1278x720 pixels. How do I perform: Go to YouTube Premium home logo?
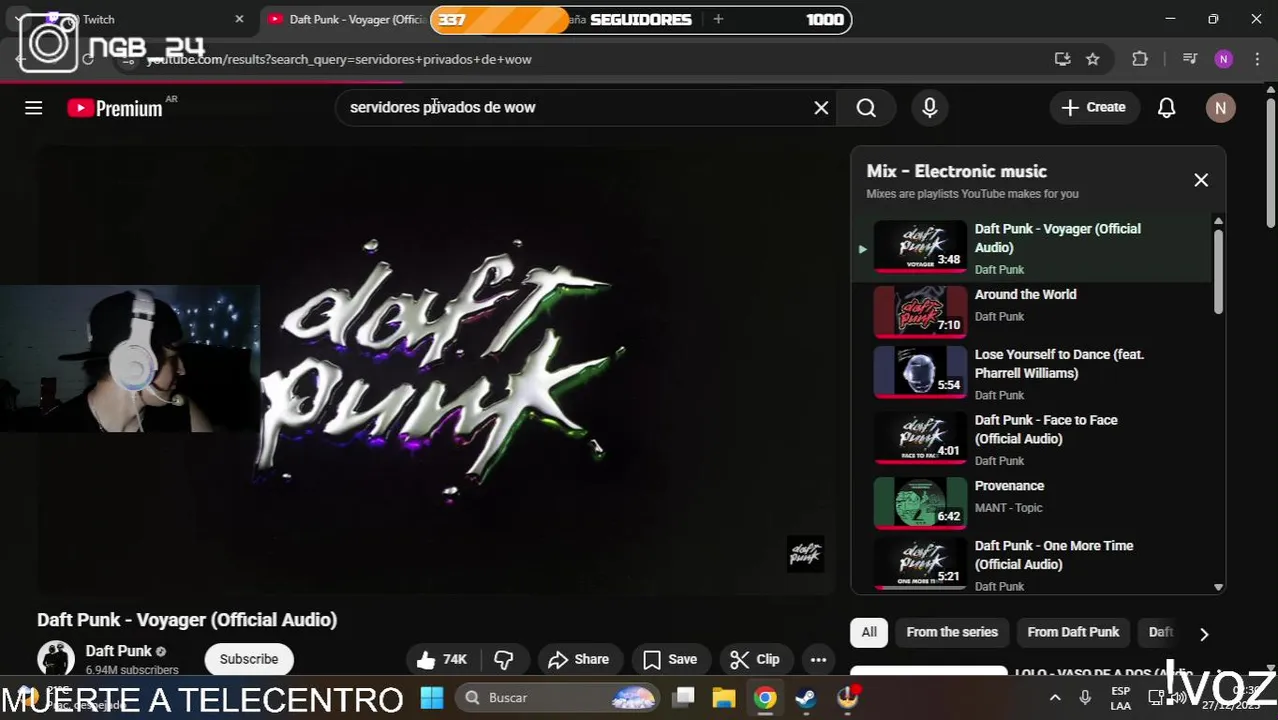115,108
